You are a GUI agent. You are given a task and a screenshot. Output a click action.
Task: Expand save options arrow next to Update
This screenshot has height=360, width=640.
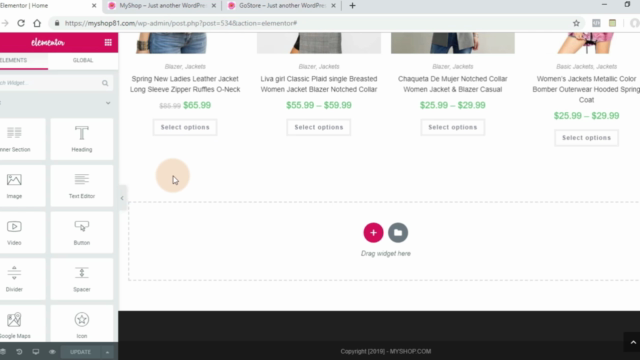click(107, 352)
